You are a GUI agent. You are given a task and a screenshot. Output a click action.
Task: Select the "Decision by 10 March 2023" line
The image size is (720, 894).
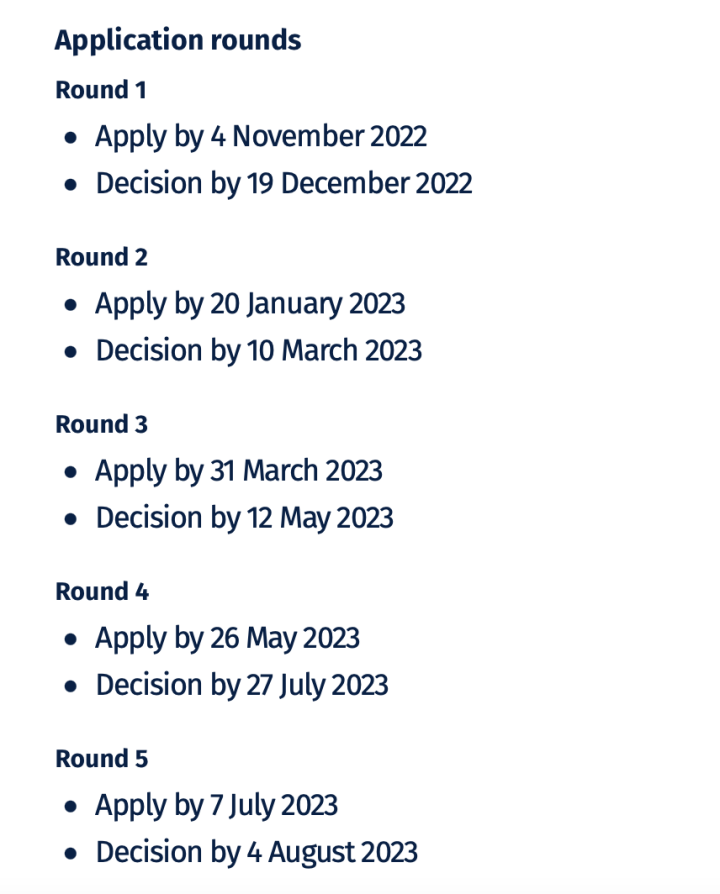click(258, 351)
